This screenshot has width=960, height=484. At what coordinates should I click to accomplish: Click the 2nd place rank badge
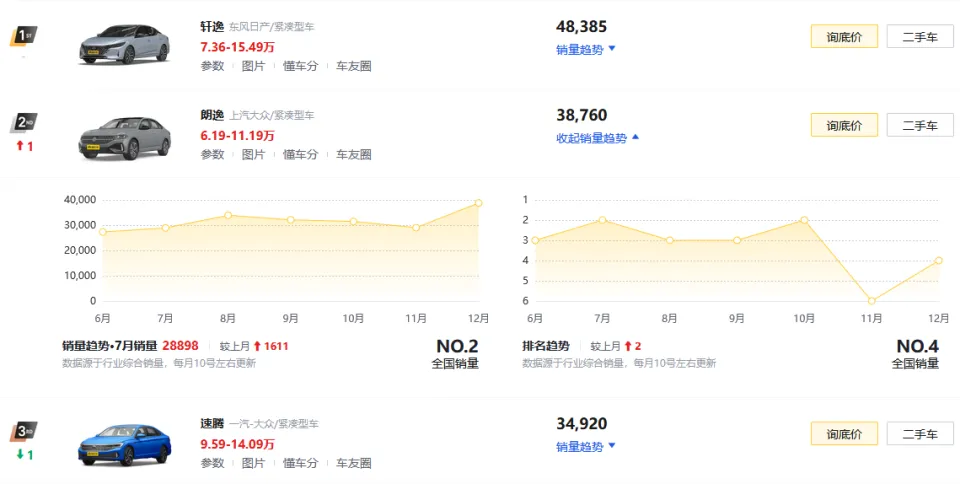click(x=23, y=122)
